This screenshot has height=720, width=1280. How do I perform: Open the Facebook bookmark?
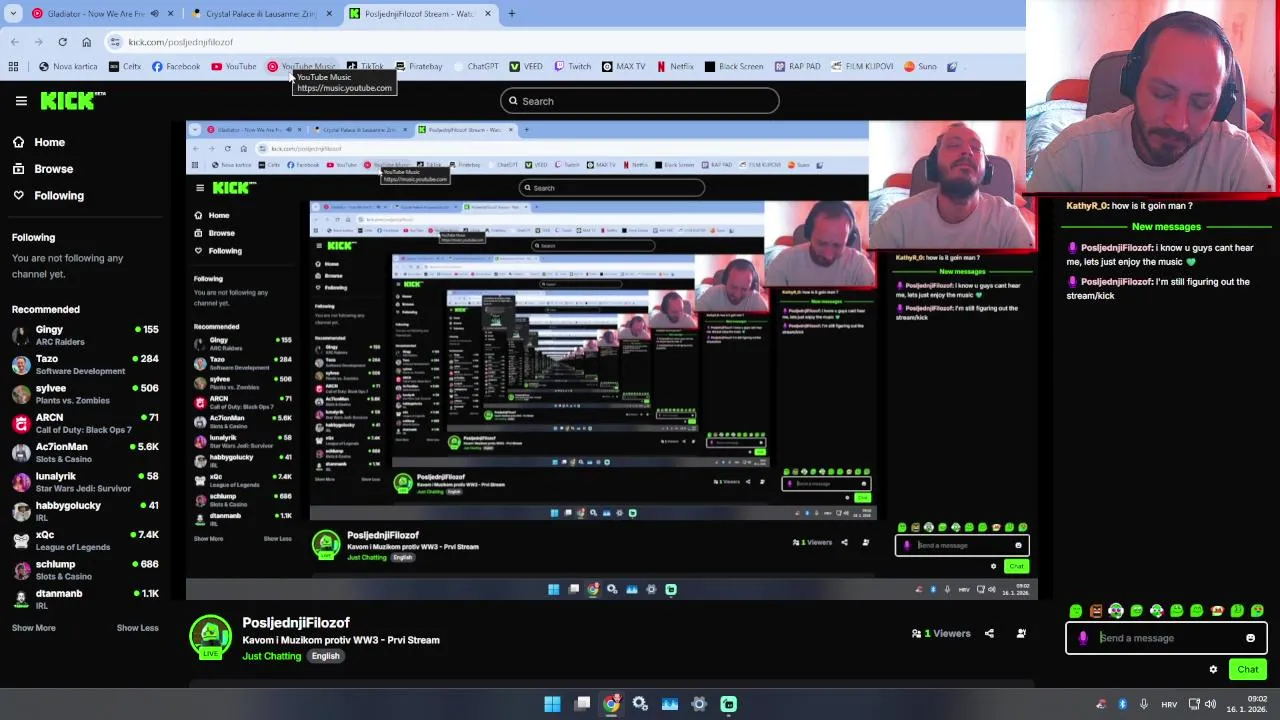click(x=176, y=67)
